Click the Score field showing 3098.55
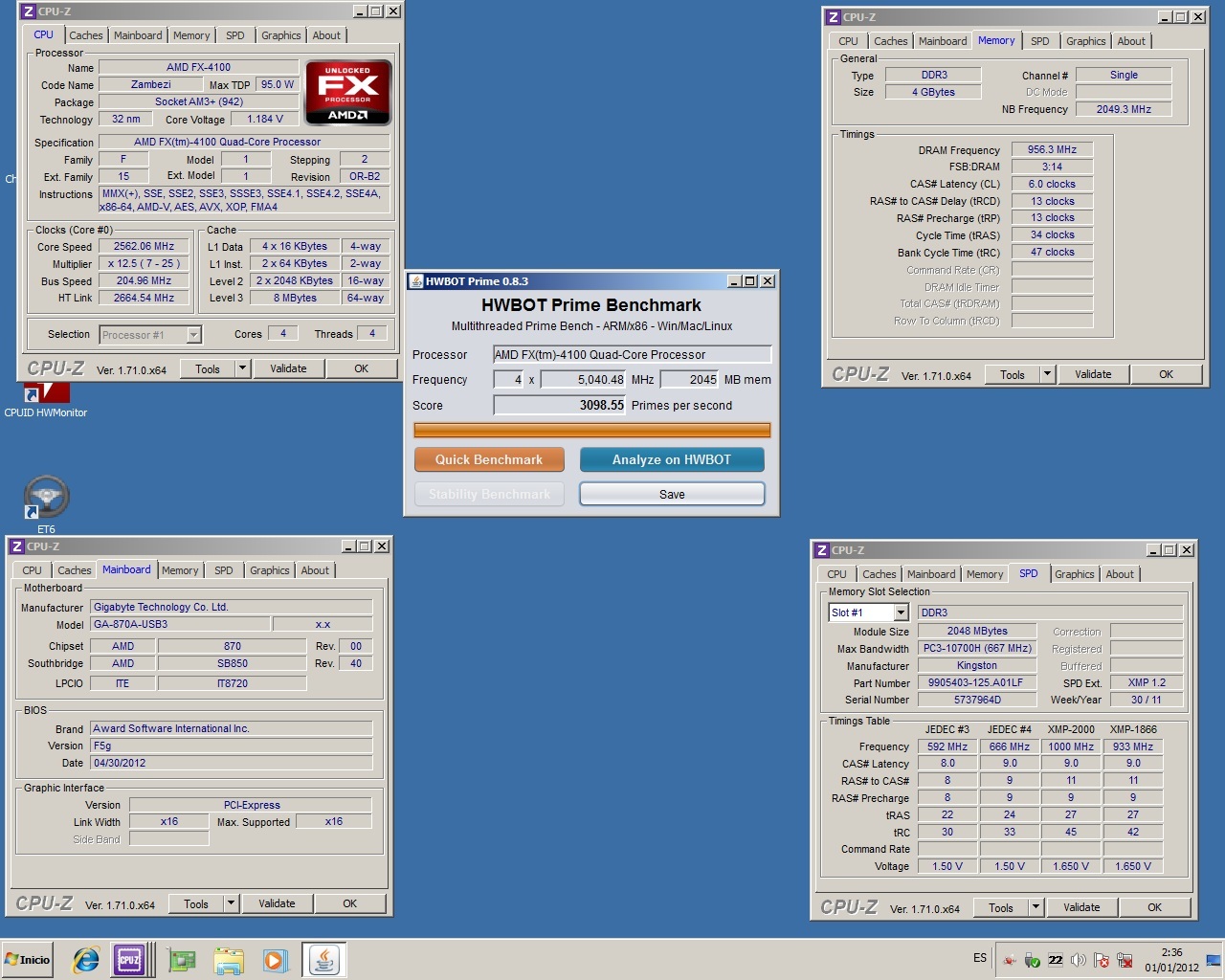 (560, 406)
